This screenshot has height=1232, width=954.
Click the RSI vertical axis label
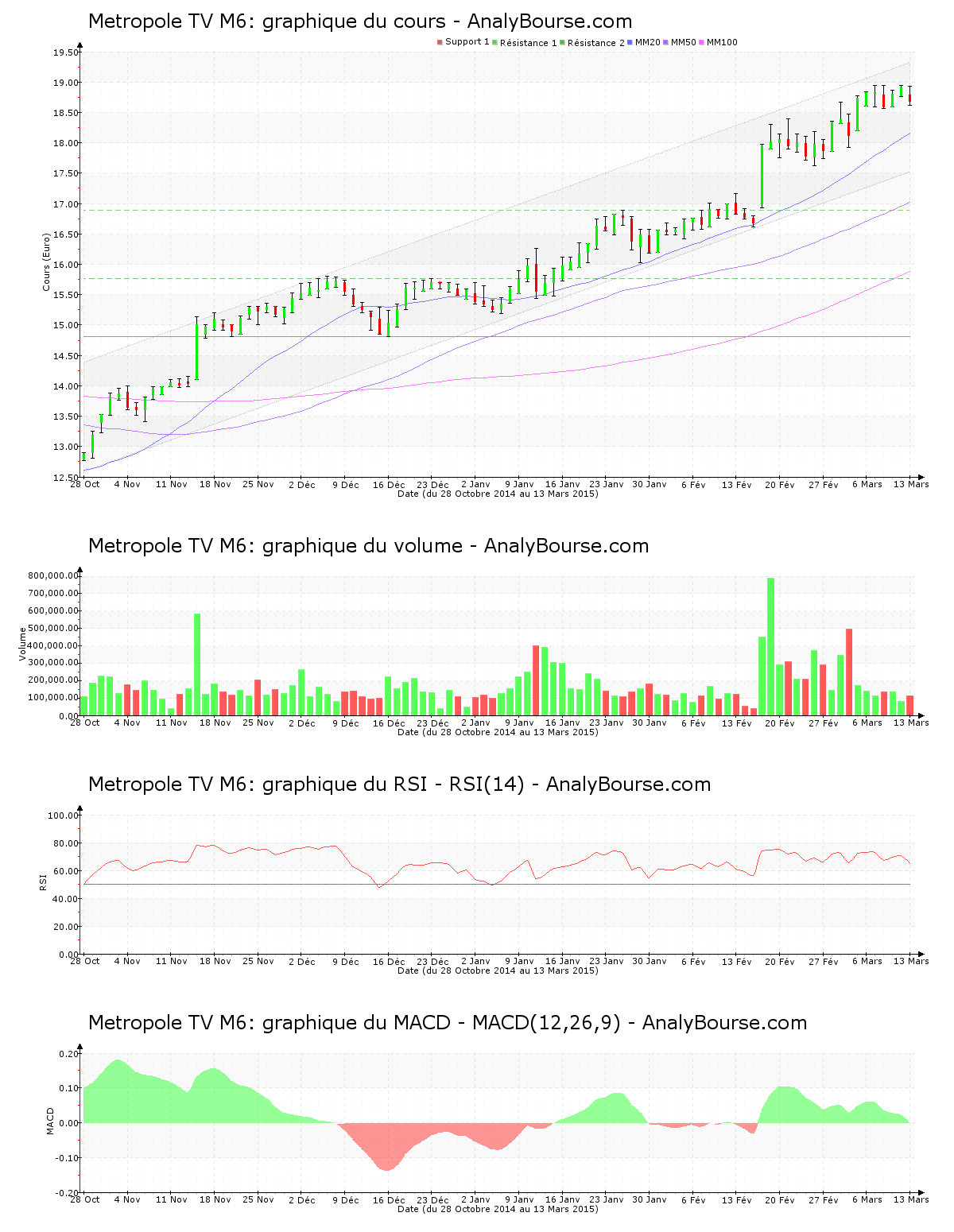click(x=43, y=882)
